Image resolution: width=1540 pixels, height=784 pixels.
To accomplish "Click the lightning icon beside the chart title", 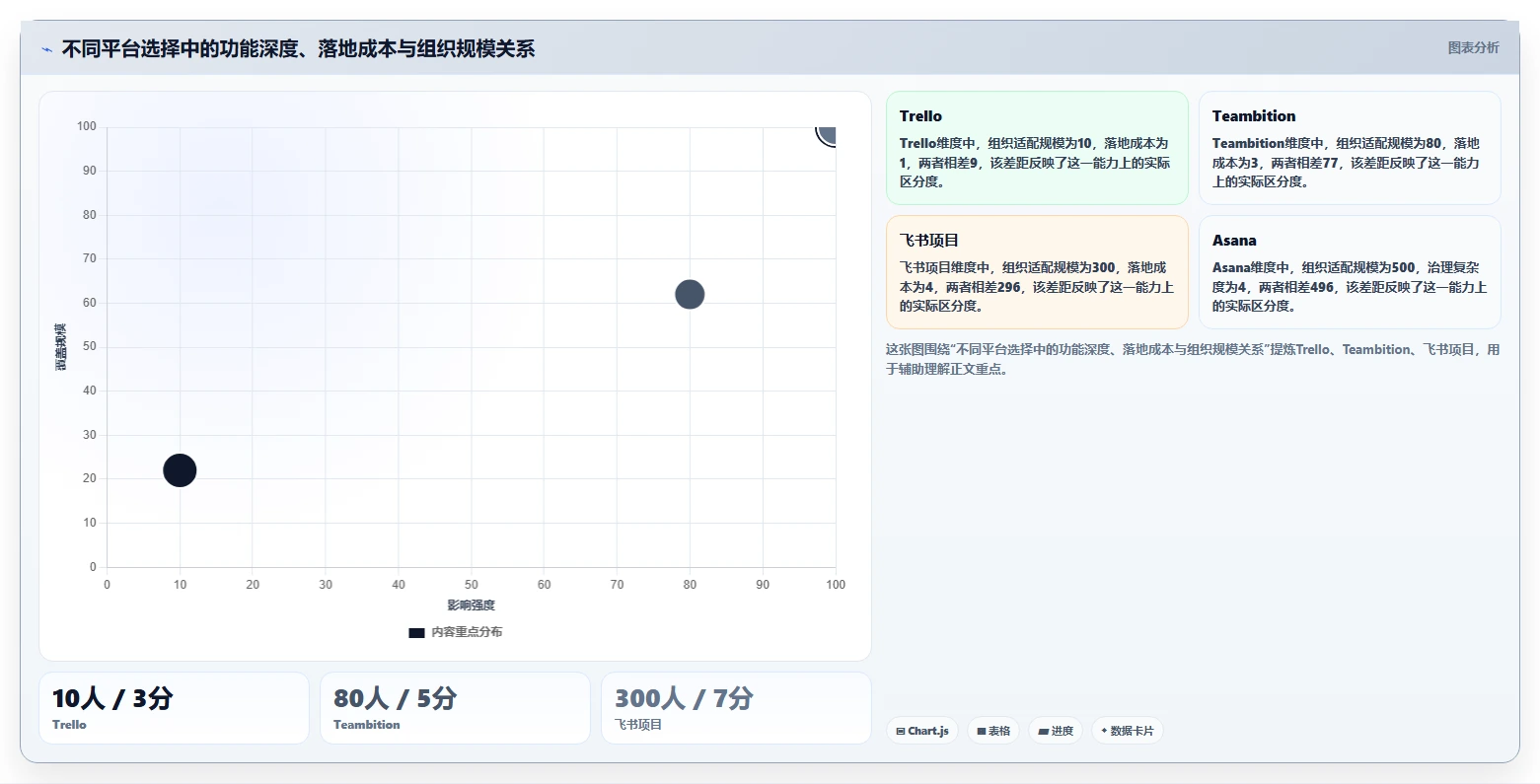I will (x=46, y=49).
